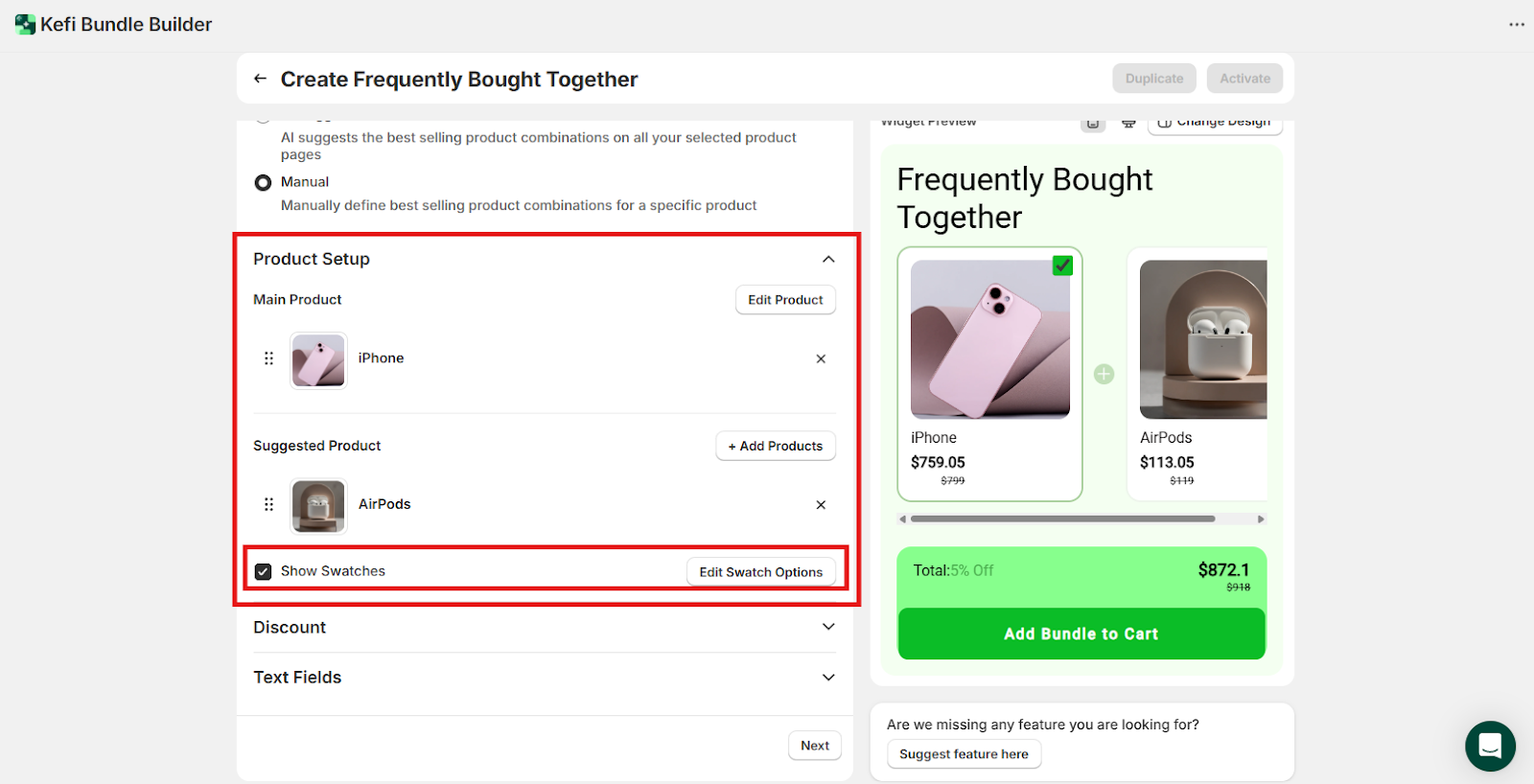Click the back arrow beside Create Frequently Bought Together
The height and width of the screenshot is (784, 1534).
[260, 79]
